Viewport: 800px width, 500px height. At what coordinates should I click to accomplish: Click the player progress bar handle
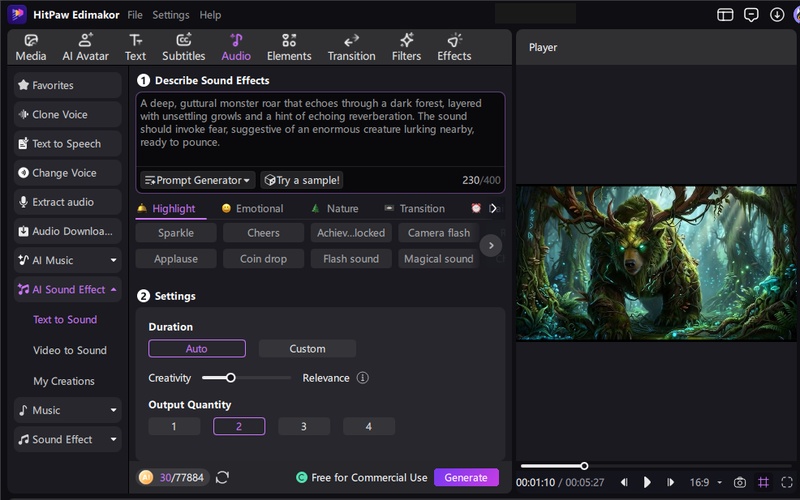pyautogui.click(x=584, y=466)
